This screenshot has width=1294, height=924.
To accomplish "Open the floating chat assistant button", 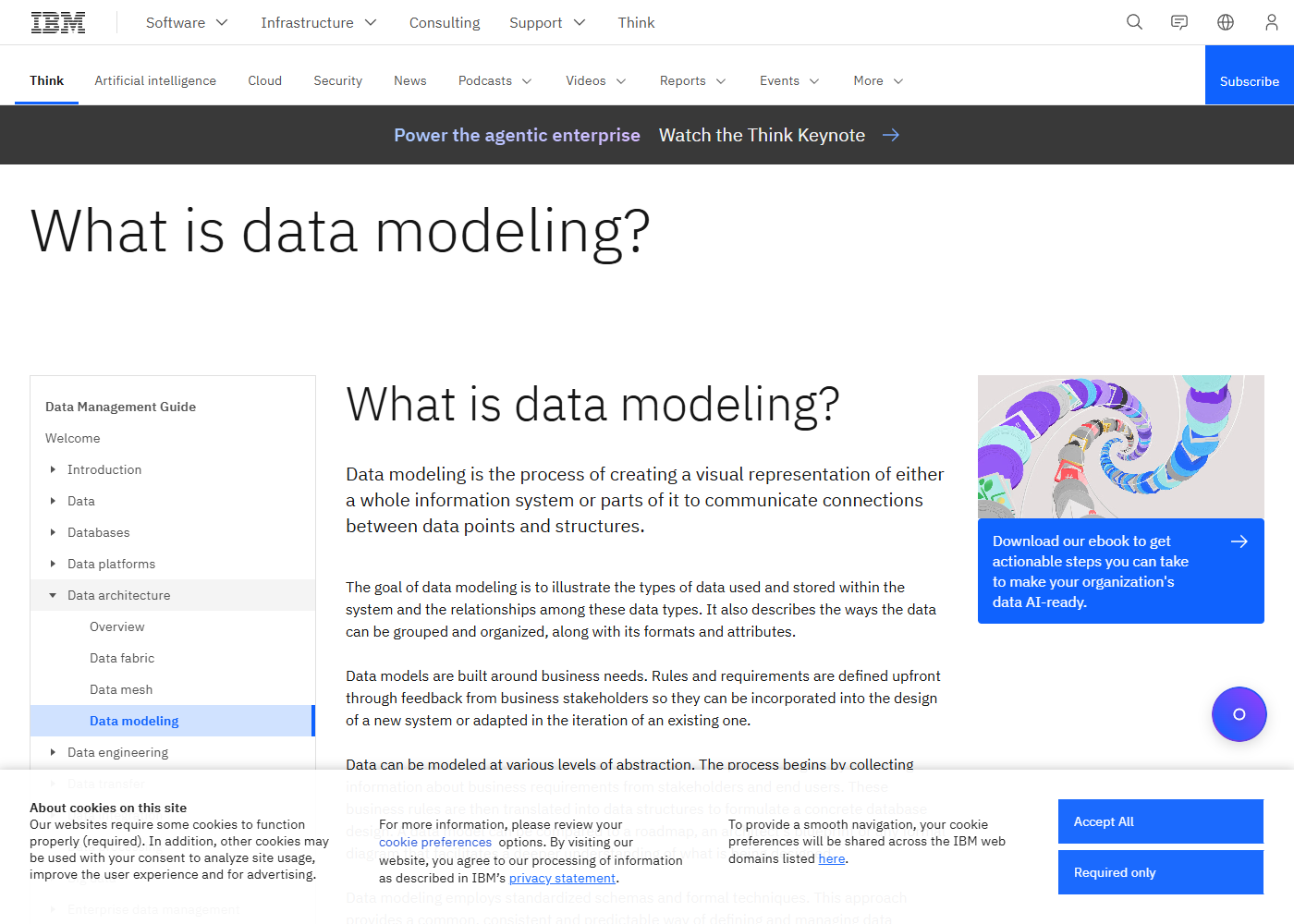I will [x=1239, y=714].
